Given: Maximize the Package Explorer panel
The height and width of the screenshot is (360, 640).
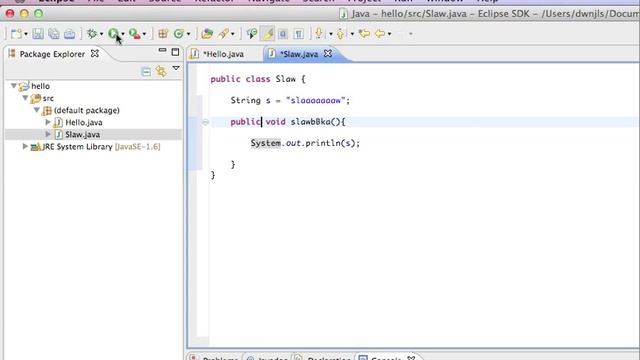Looking at the screenshot, I should pyautogui.click(x=175, y=52).
